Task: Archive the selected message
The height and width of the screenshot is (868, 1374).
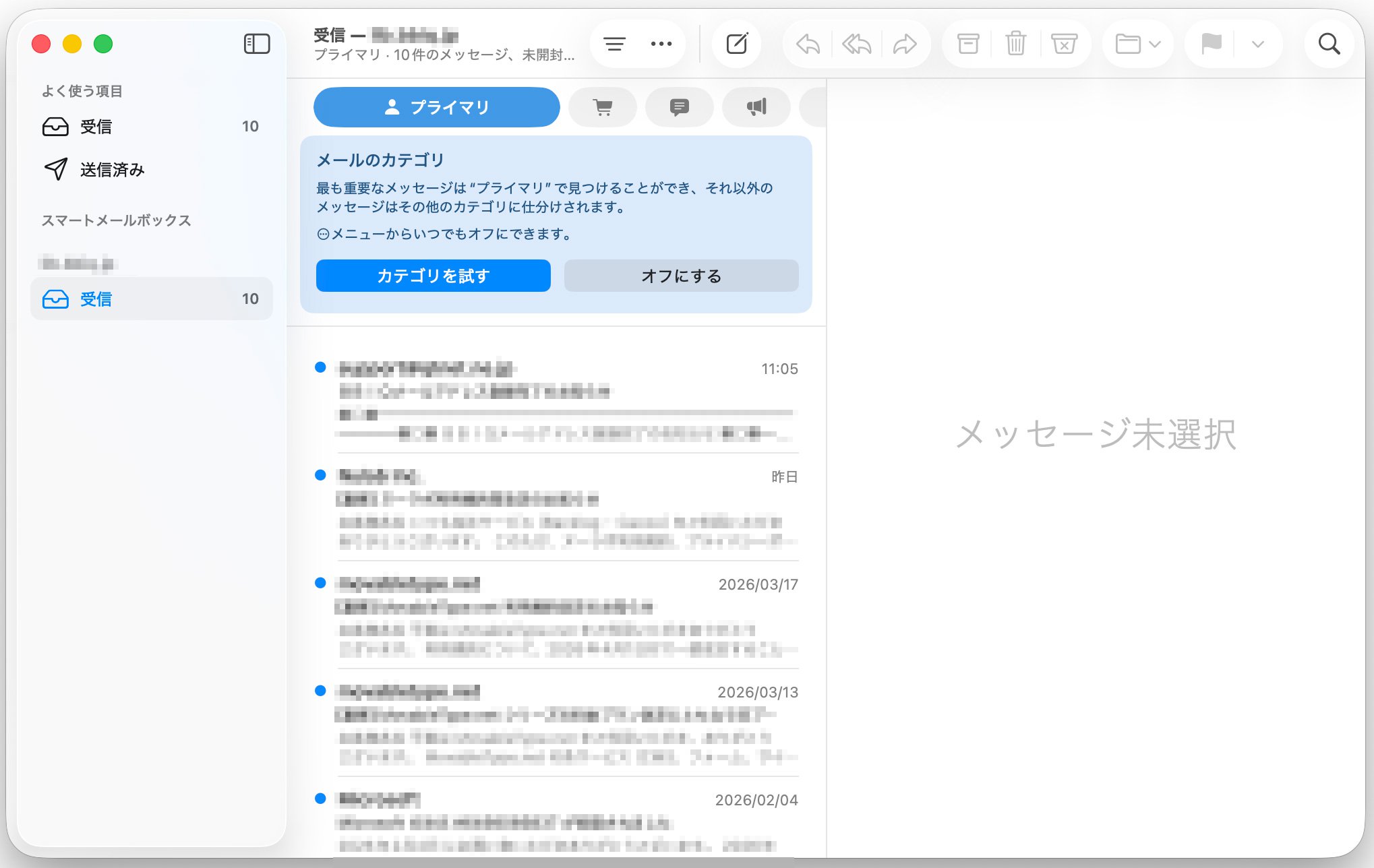Action: pos(967,43)
